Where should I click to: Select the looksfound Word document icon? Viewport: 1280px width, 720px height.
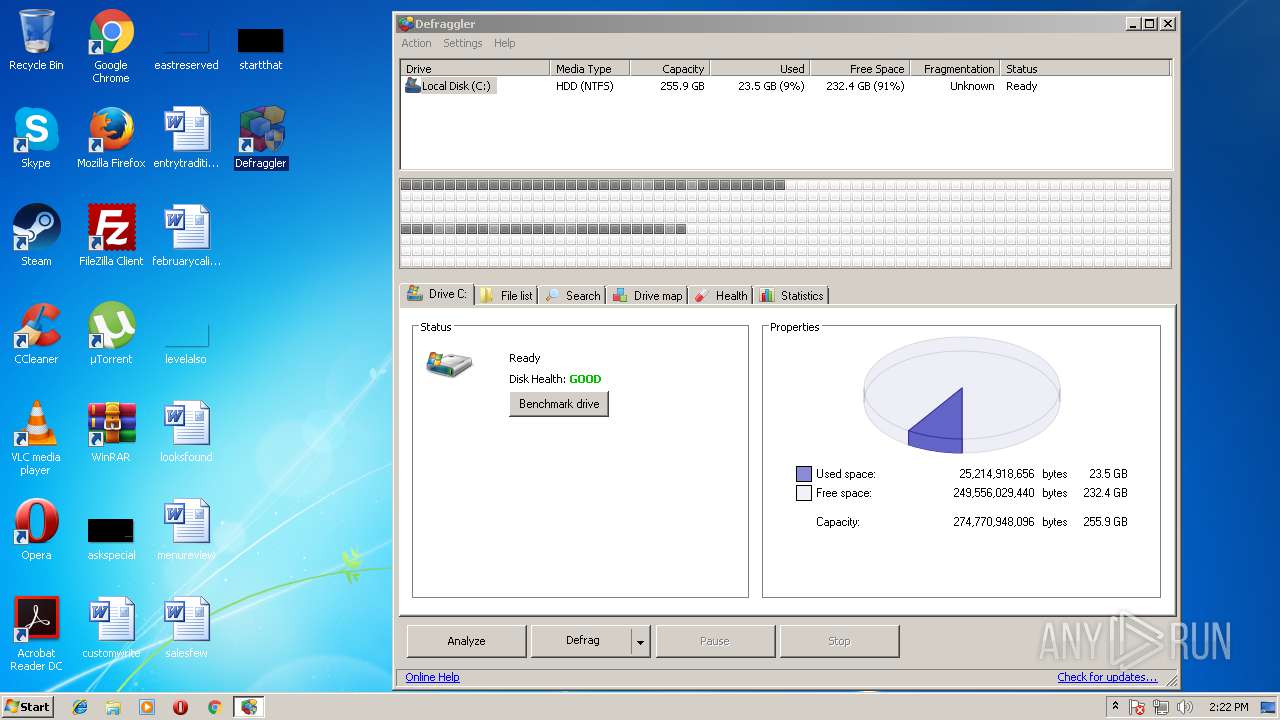coord(186,432)
